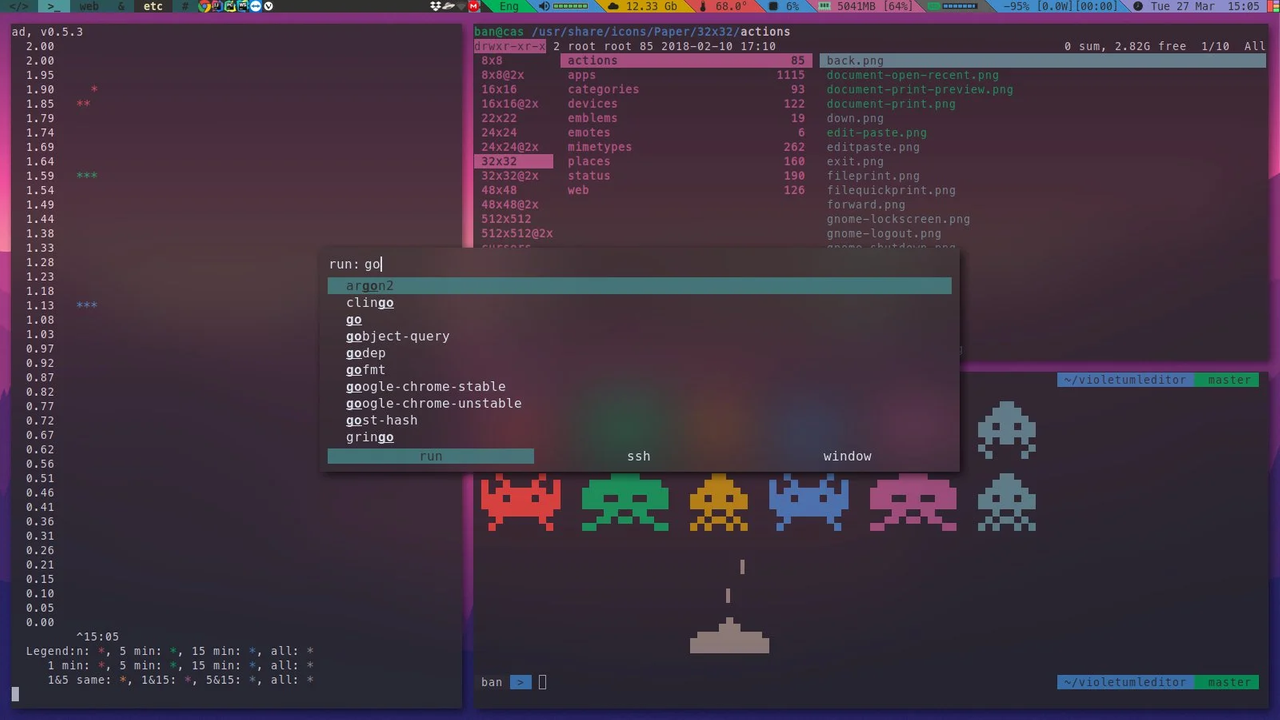Open the status folder in ranger
Screen dimensions: 1280x720
pos(685,176)
